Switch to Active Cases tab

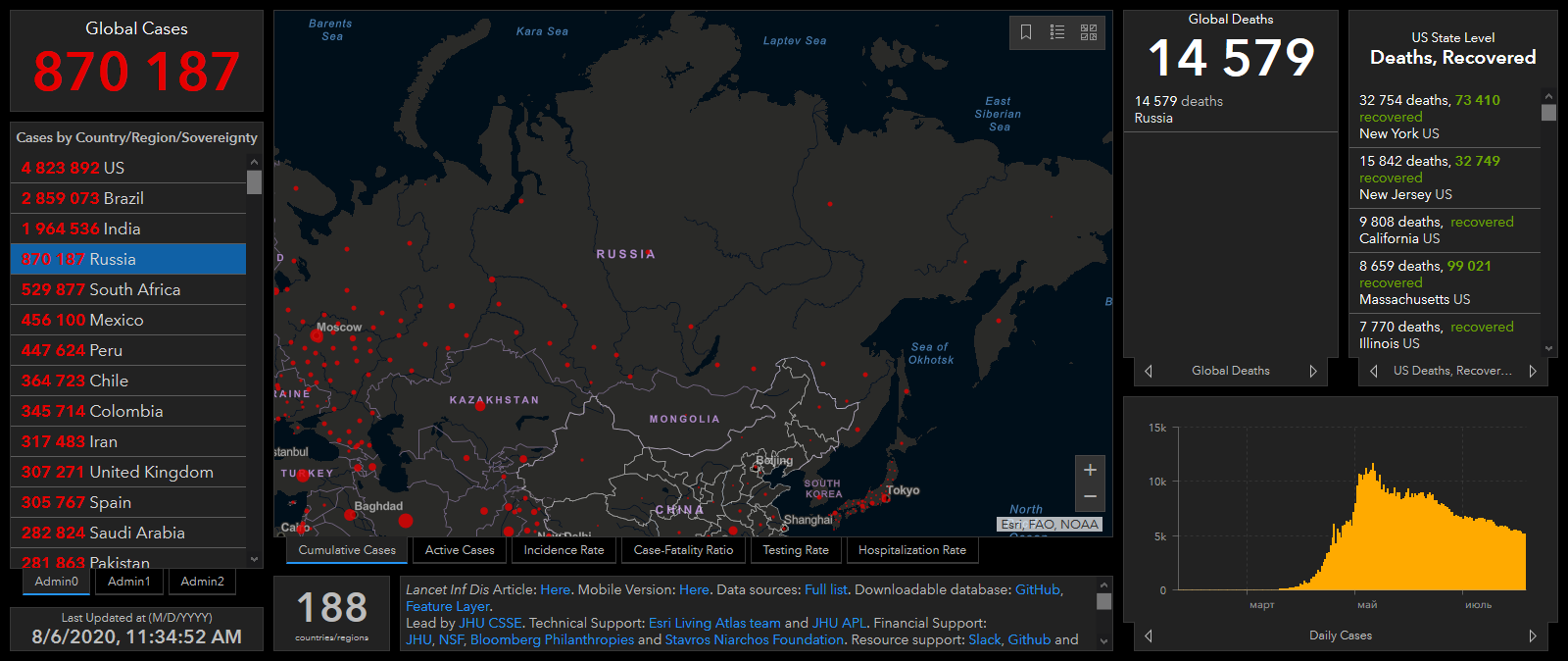[x=460, y=550]
